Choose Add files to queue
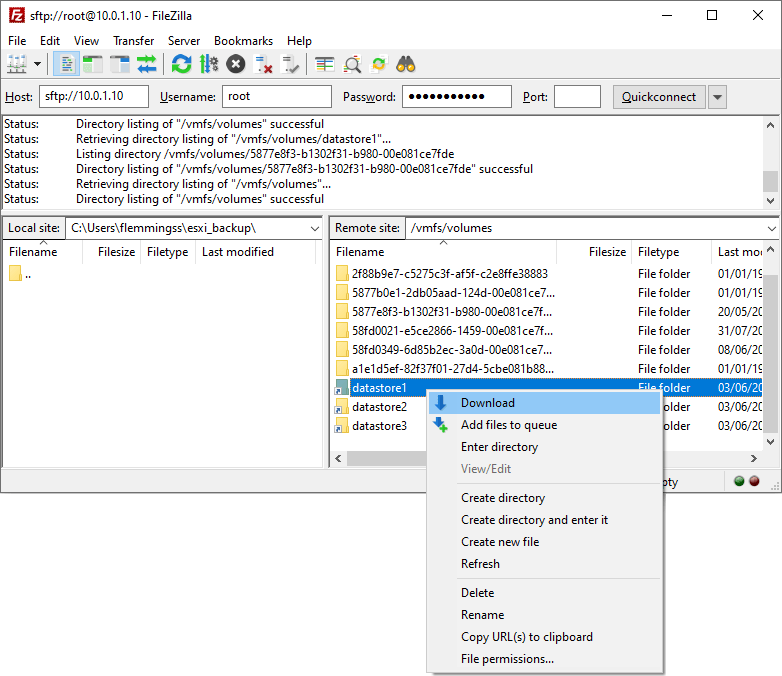This screenshot has width=782, height=676. click(x=545, y=425)
